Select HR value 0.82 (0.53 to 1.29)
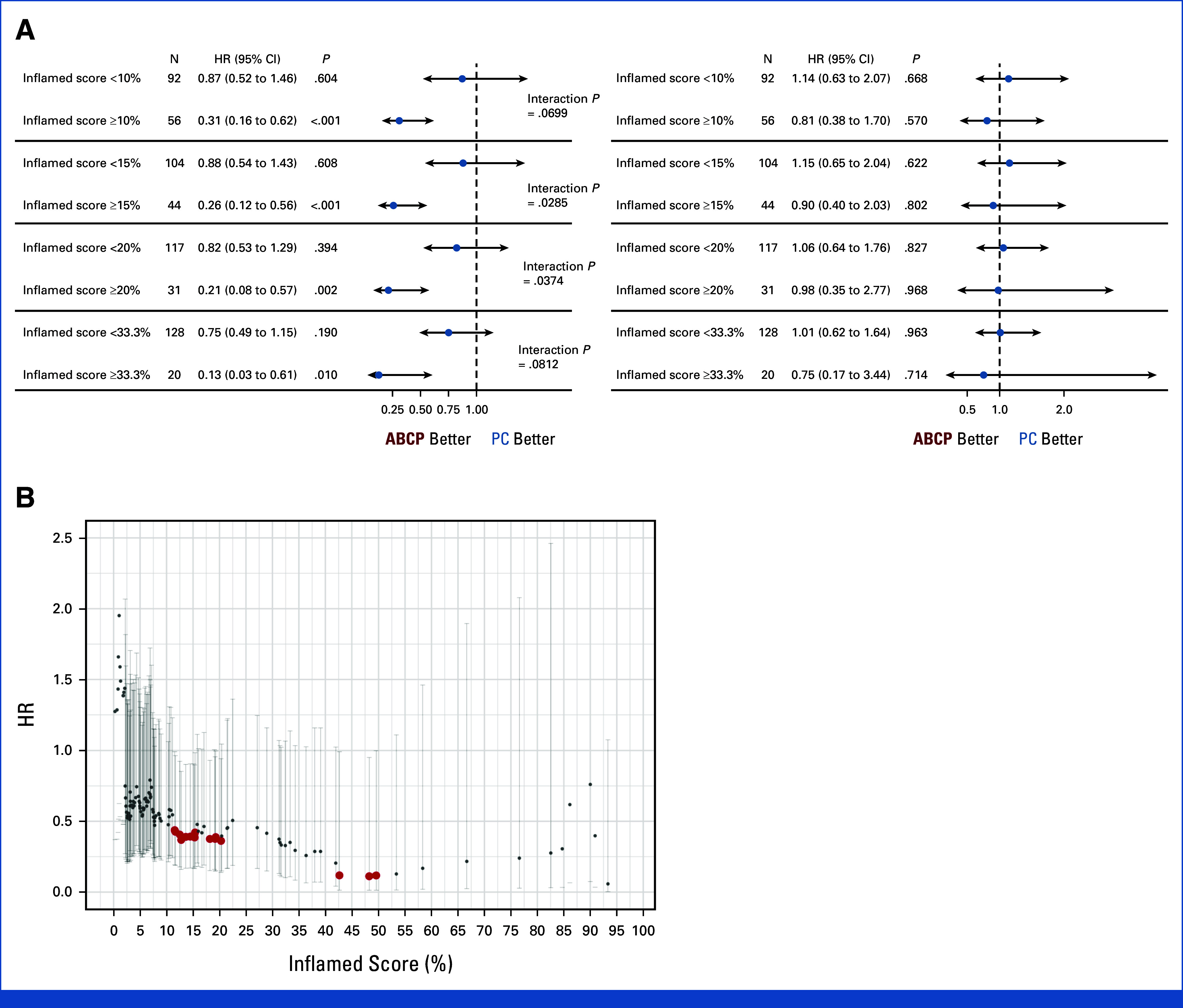 tap(247, 248)
